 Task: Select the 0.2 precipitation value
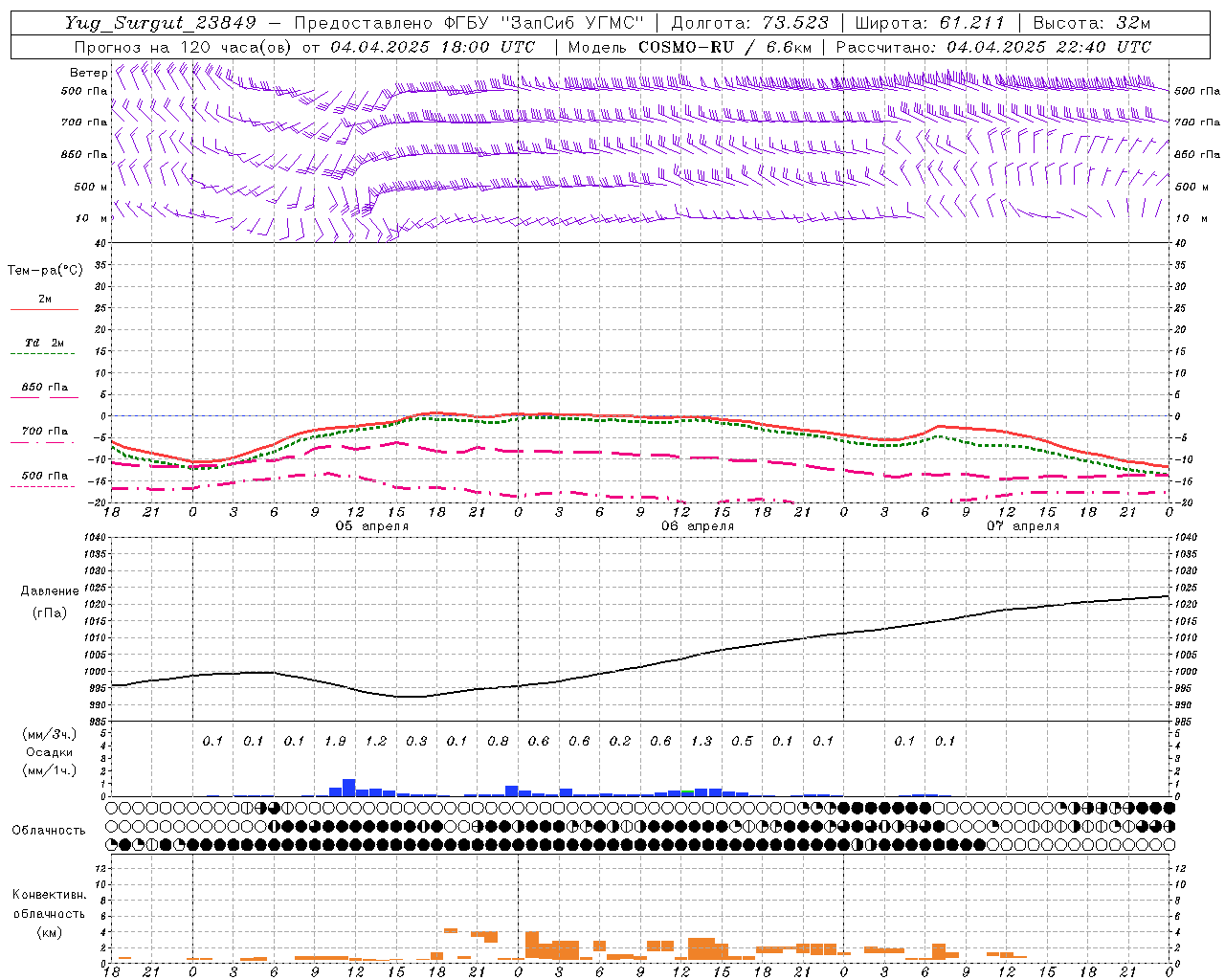click(620, 742)
